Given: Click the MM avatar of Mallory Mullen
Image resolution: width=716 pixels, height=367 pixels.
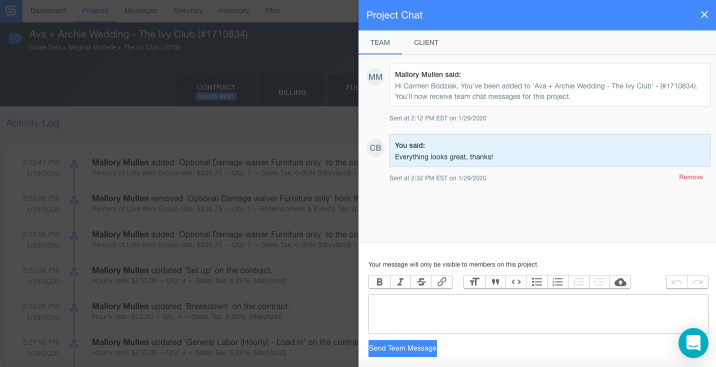Looking at the screenshot, I should point(375,77).
